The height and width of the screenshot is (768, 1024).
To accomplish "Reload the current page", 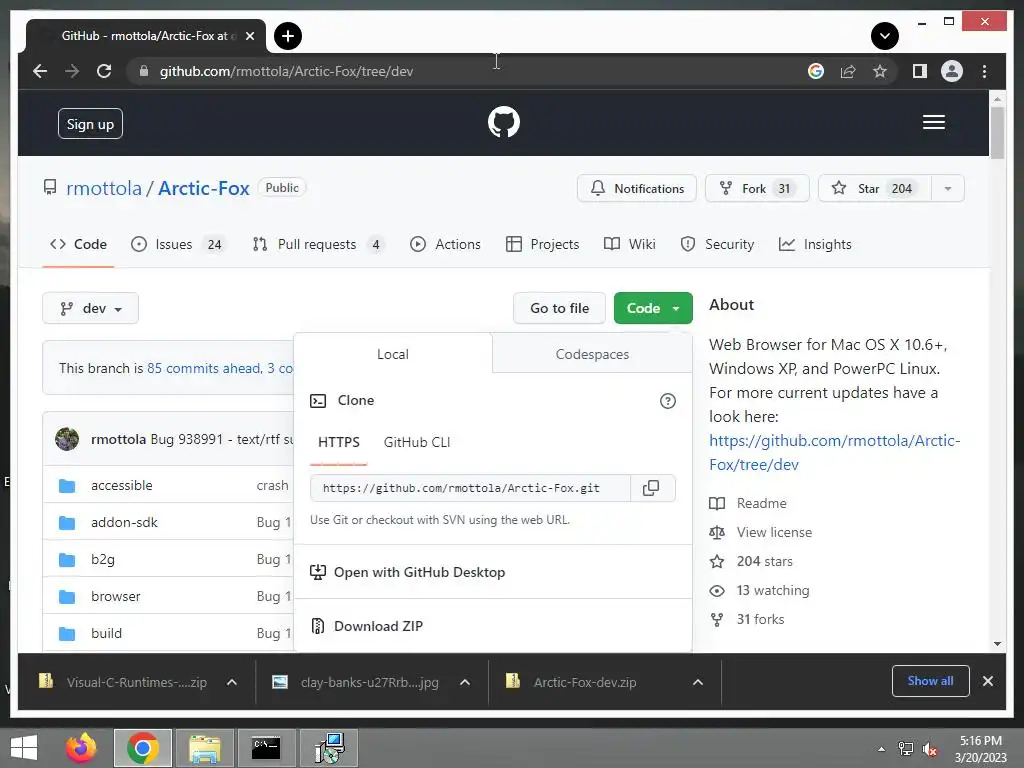I will 104,71.
